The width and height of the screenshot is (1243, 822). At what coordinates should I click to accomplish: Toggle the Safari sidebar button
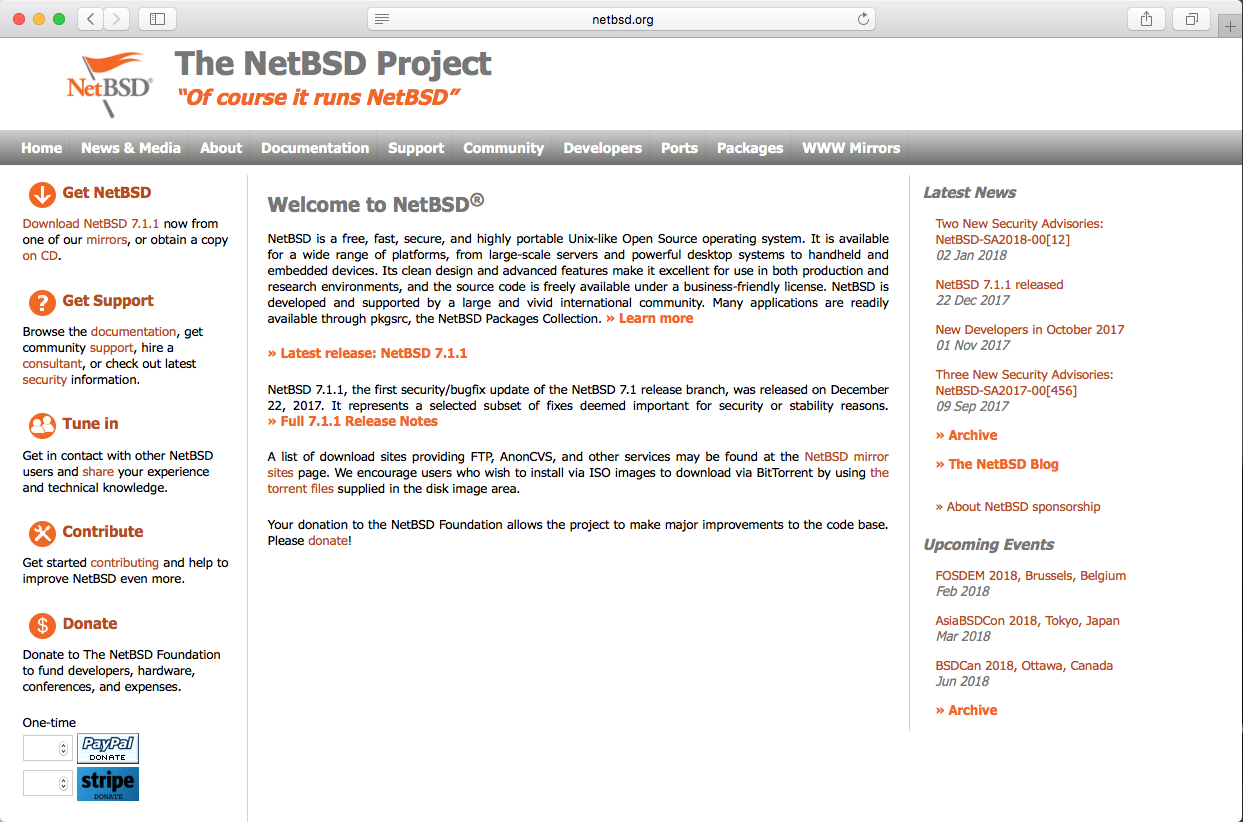coord(157,19)
